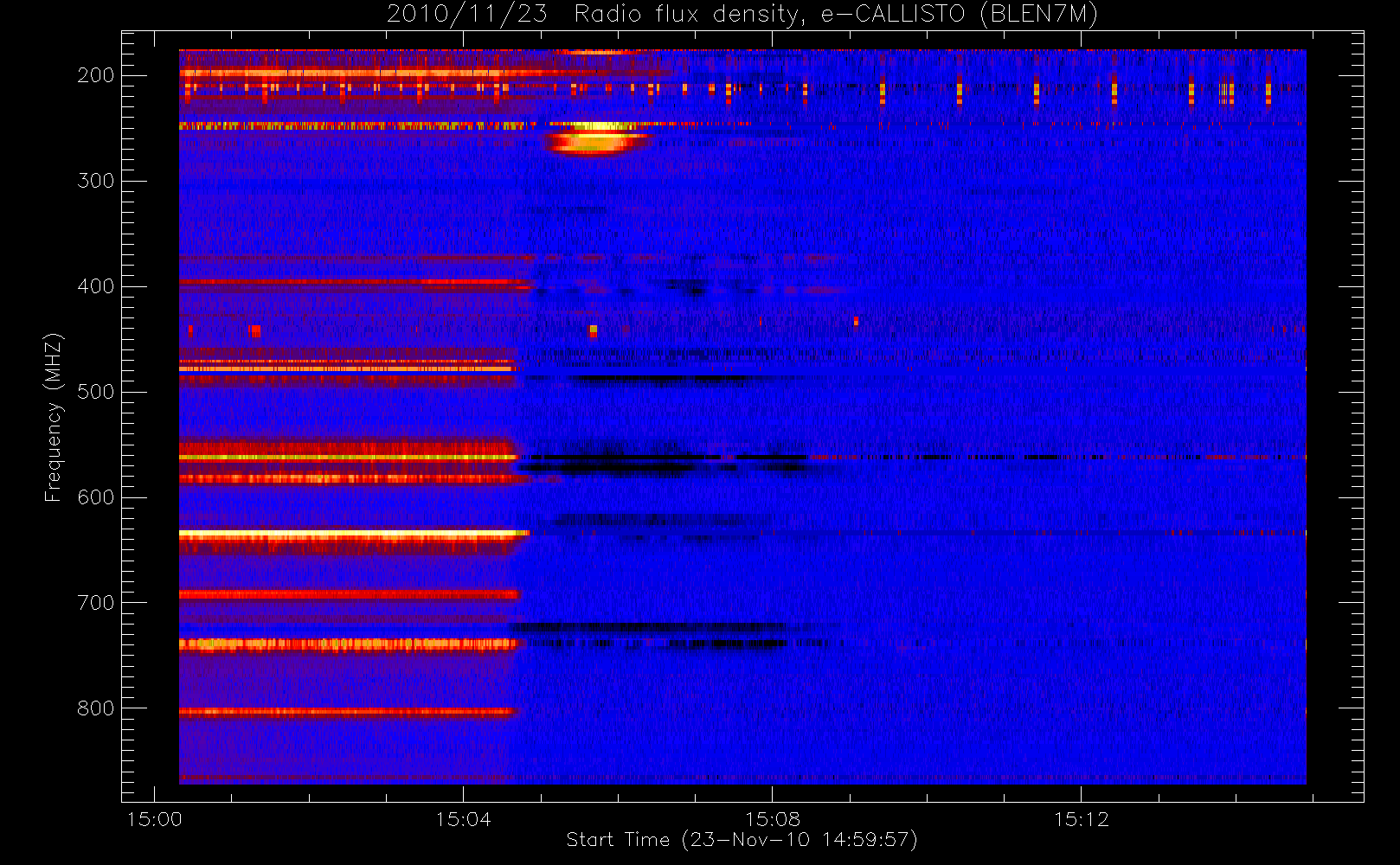Click the 'Start Time (23-Nov-10 14:59:57)' x-axis label
The width and height of the screenshot is (1400, 865).
click(742, 840)
